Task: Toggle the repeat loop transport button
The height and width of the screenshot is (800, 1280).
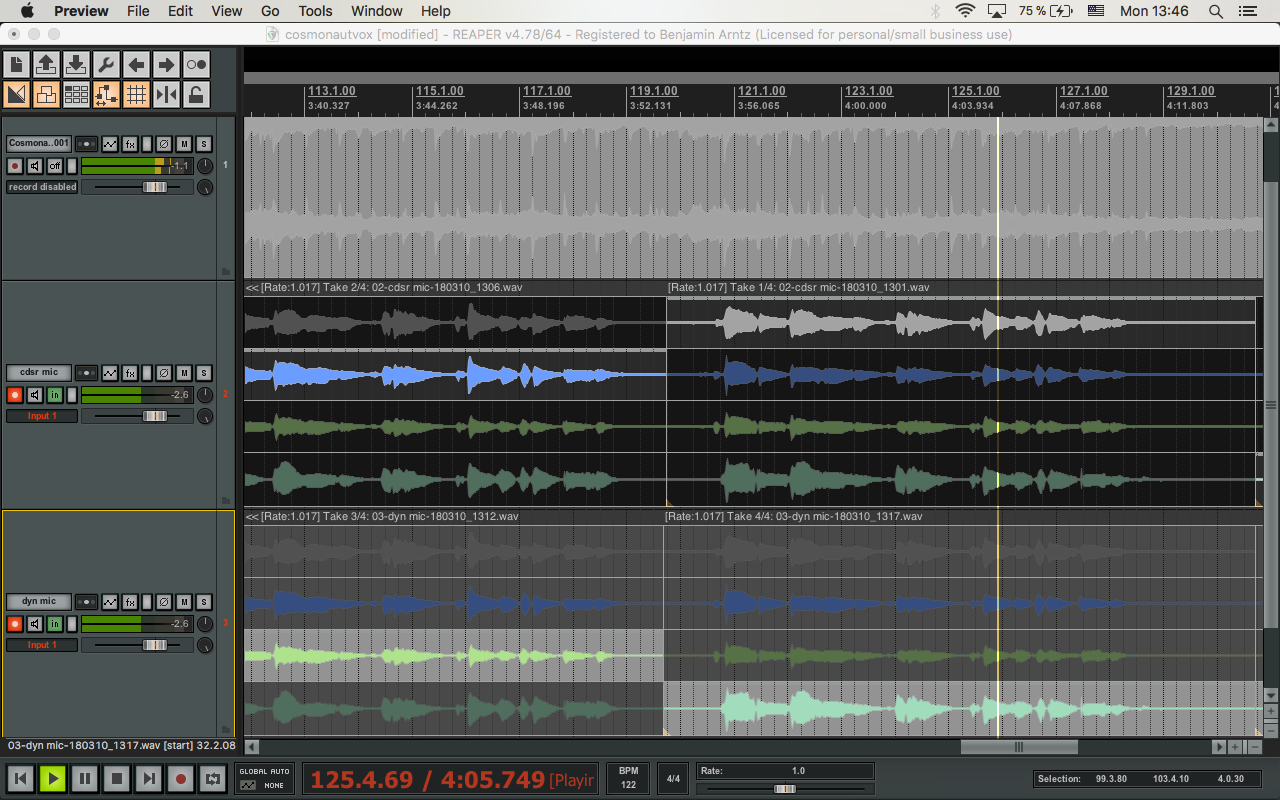Action: pyautogui.click(x=212, y=778)
